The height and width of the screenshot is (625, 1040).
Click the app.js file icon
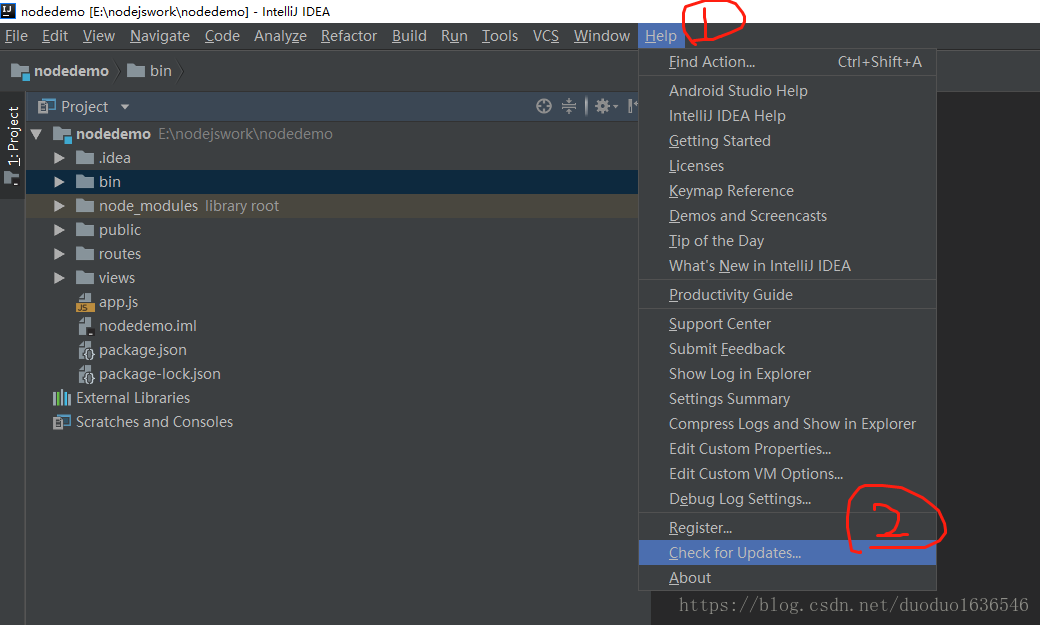point(85,303)
